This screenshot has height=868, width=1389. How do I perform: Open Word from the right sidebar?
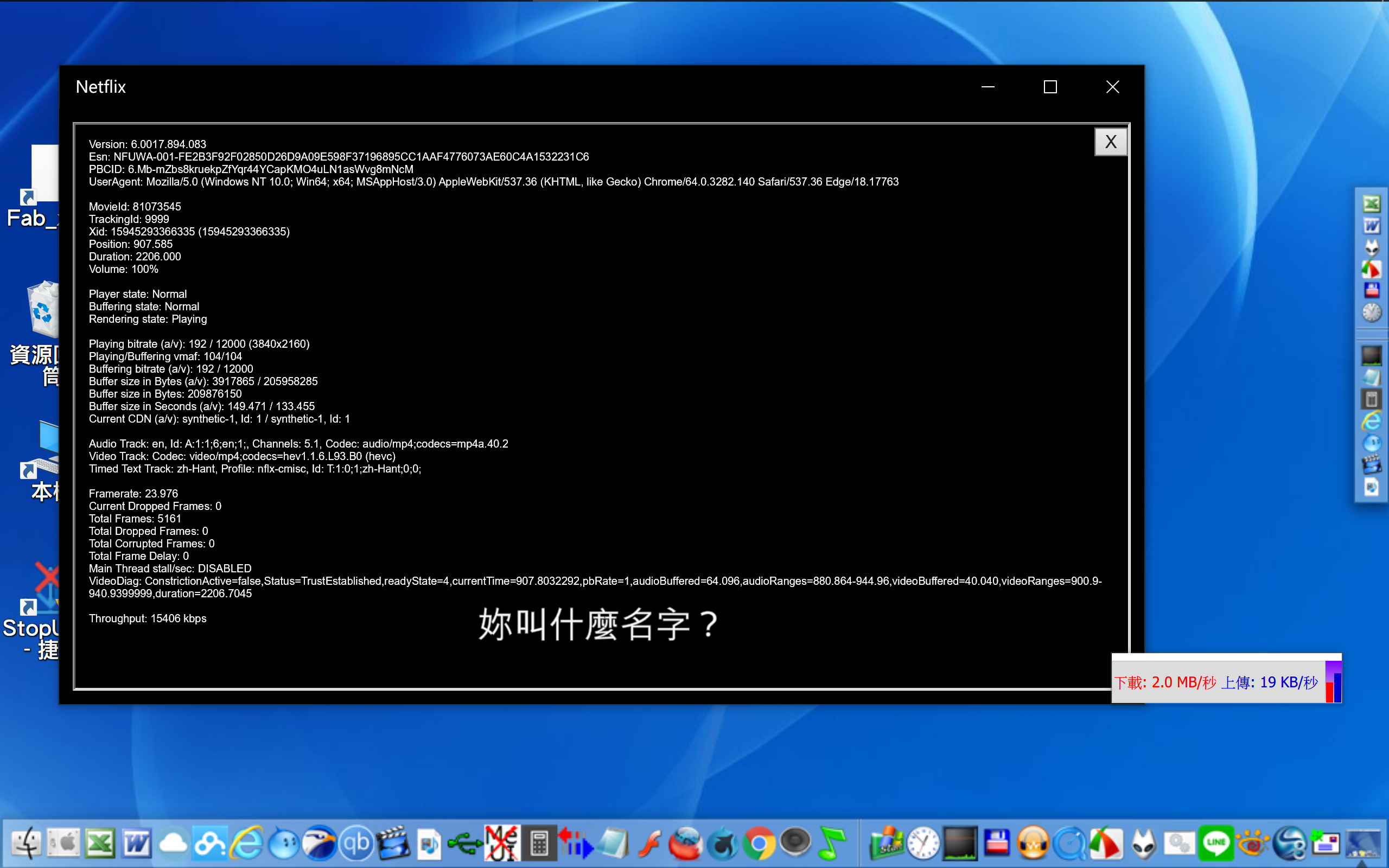coord(1371,226)
